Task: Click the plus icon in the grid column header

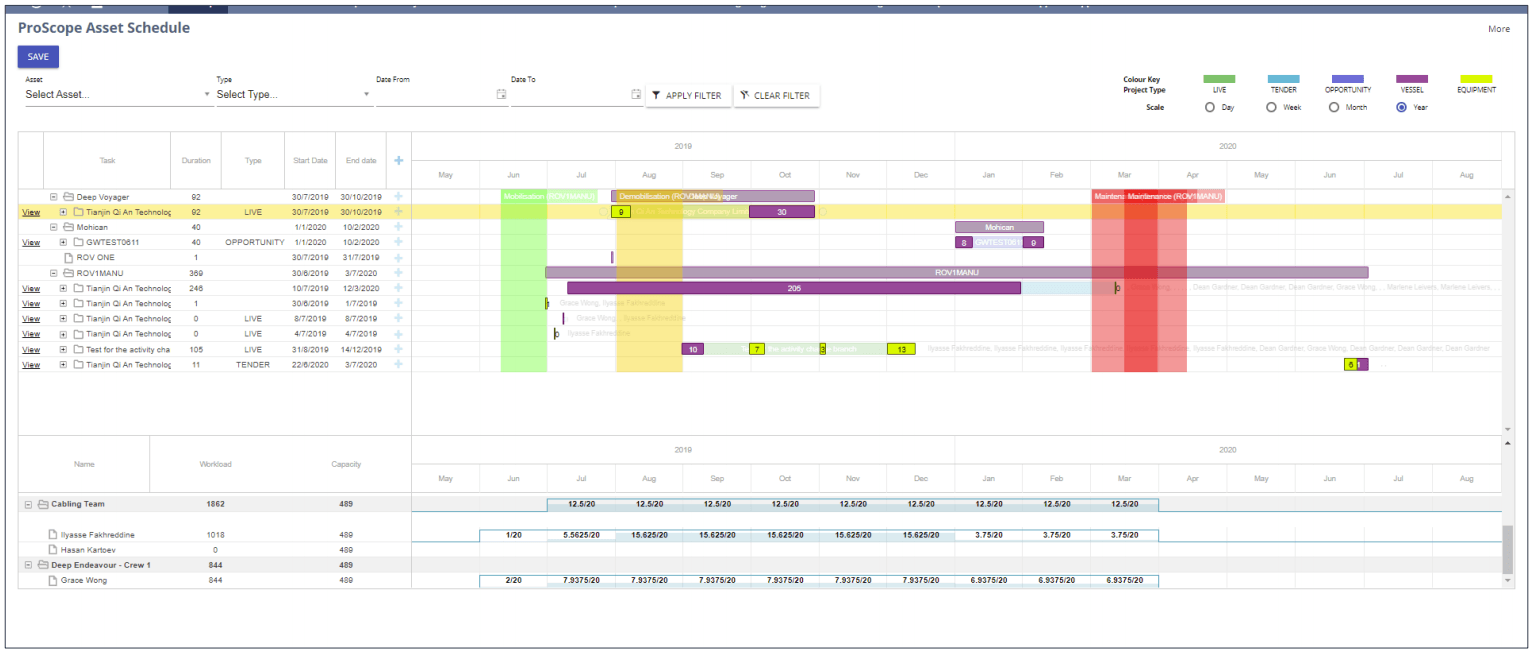Action: pyautogui.click(x=398, y=160)
